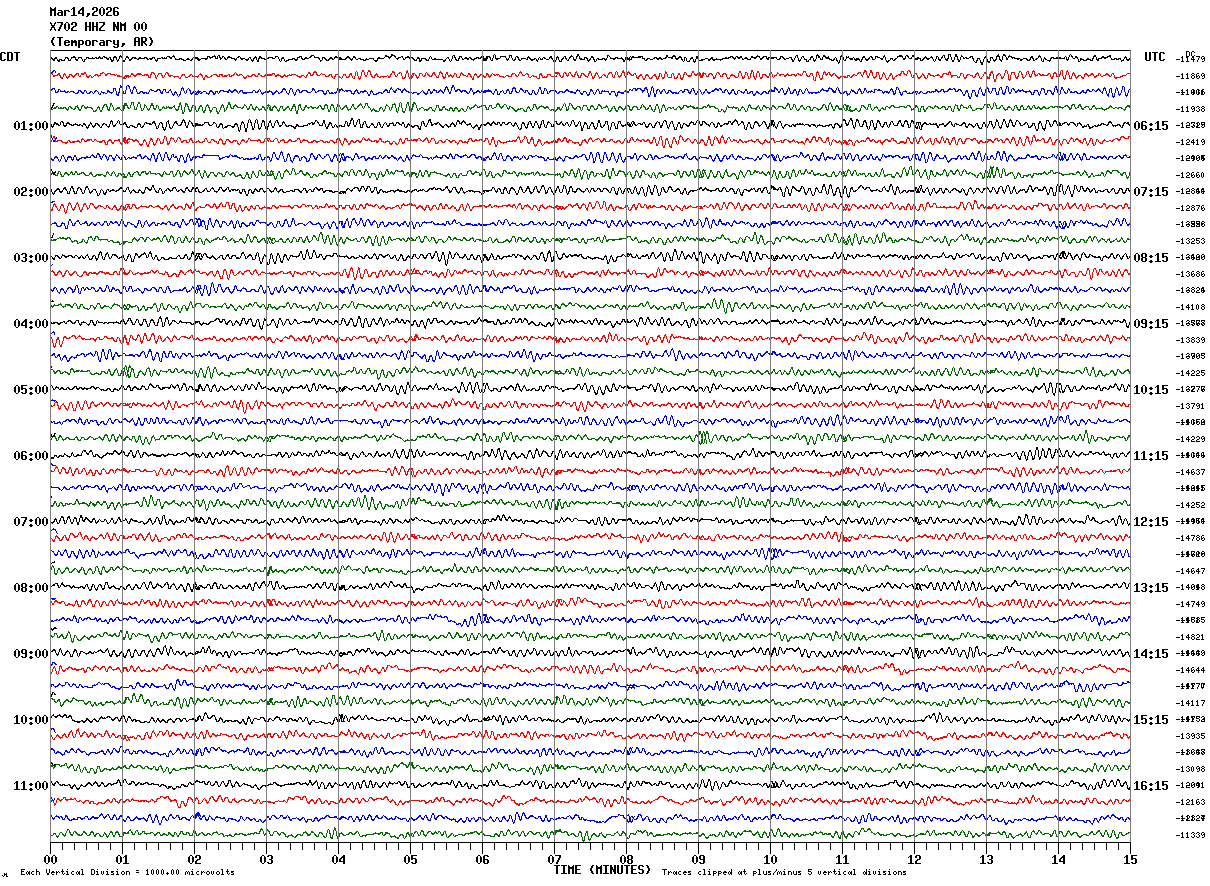Select the 07:00 CDT row label
The height and width of the screenshot is (886, 1210).
click(31, 522)
